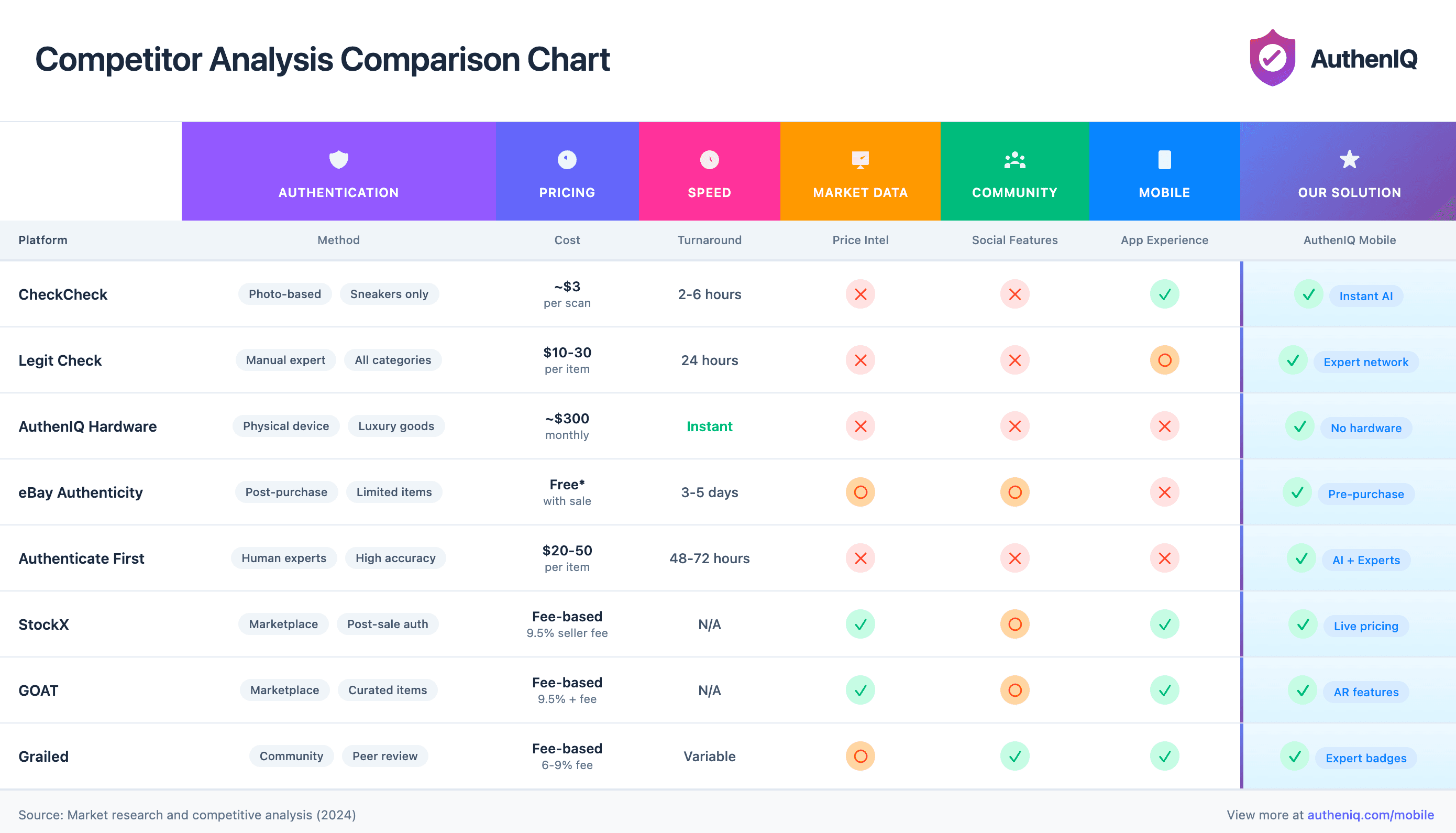Click the Pricing header icon
Viewport: 1456px width, 833px height.
(x=567, y=160)
